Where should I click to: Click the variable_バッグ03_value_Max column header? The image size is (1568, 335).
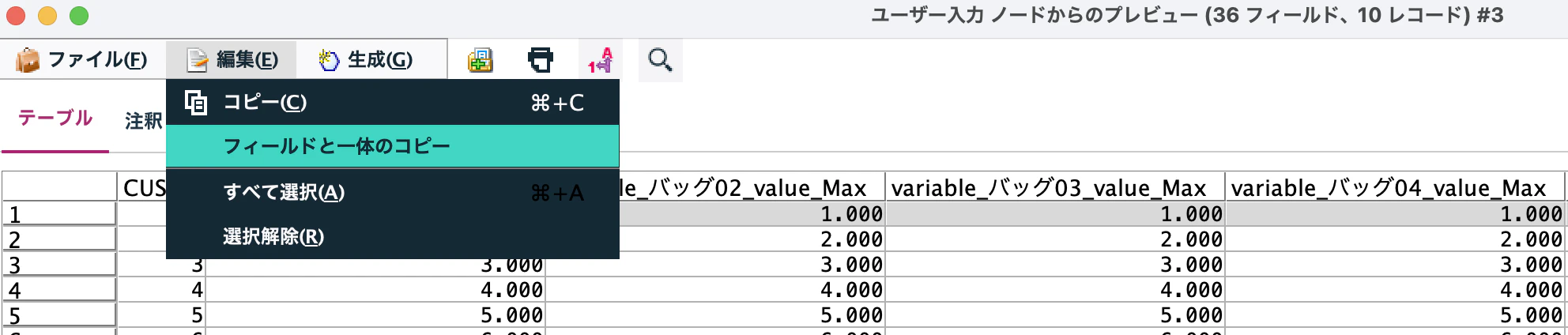[1054, 187]
